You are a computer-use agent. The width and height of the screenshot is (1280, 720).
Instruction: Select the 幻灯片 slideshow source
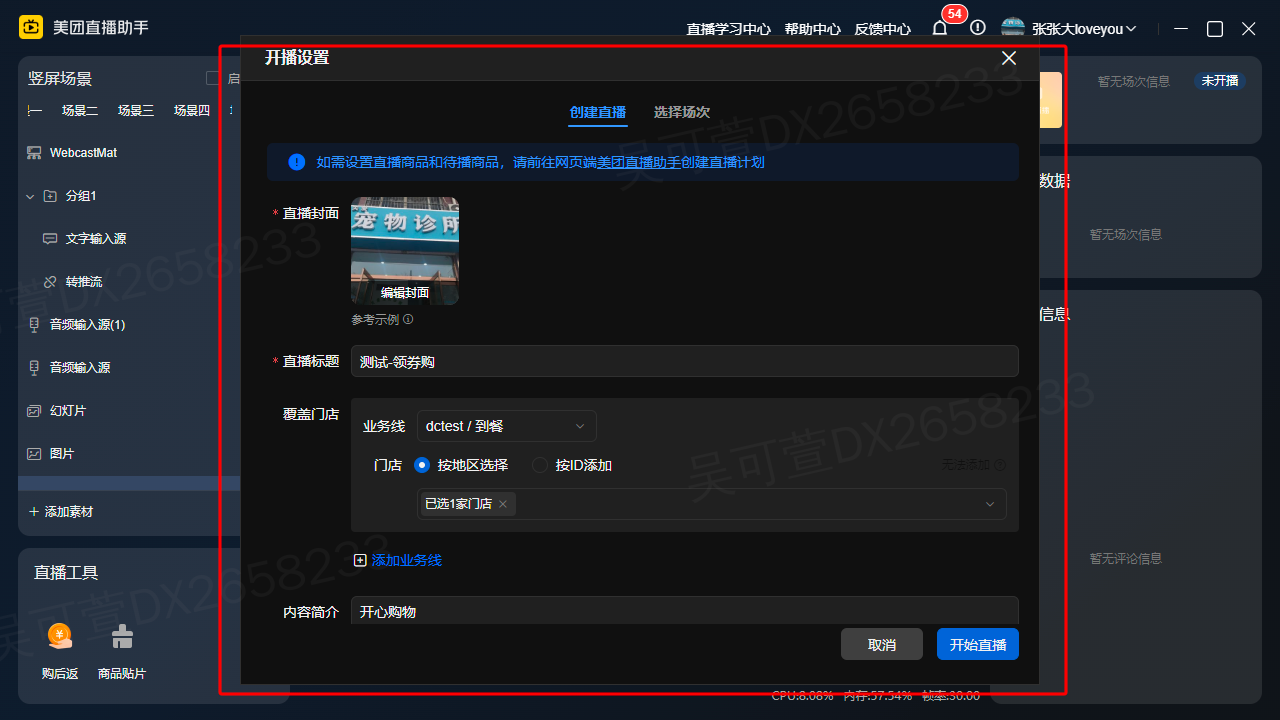click(78, 410)
